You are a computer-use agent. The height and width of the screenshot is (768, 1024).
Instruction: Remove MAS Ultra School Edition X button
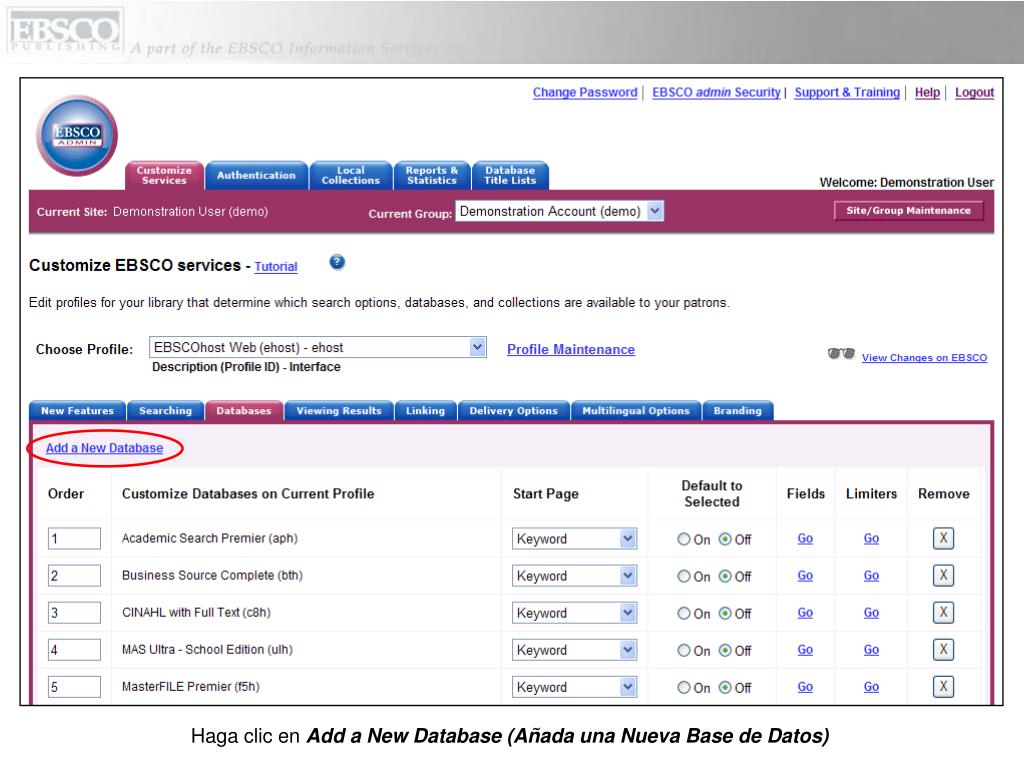pyautogui.click(x=943, y=650)
